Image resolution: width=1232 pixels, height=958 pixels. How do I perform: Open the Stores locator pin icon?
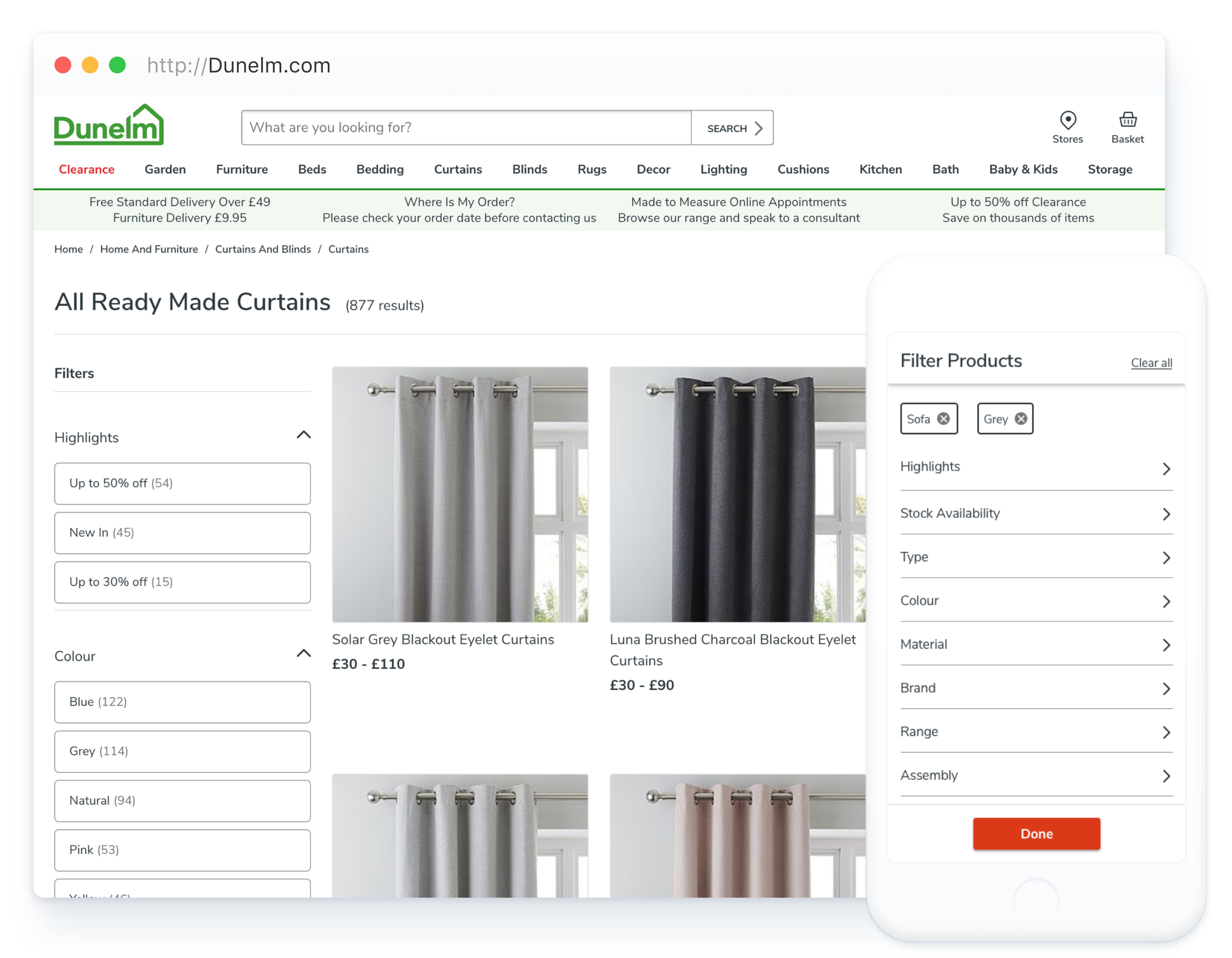pos(1068,120)
